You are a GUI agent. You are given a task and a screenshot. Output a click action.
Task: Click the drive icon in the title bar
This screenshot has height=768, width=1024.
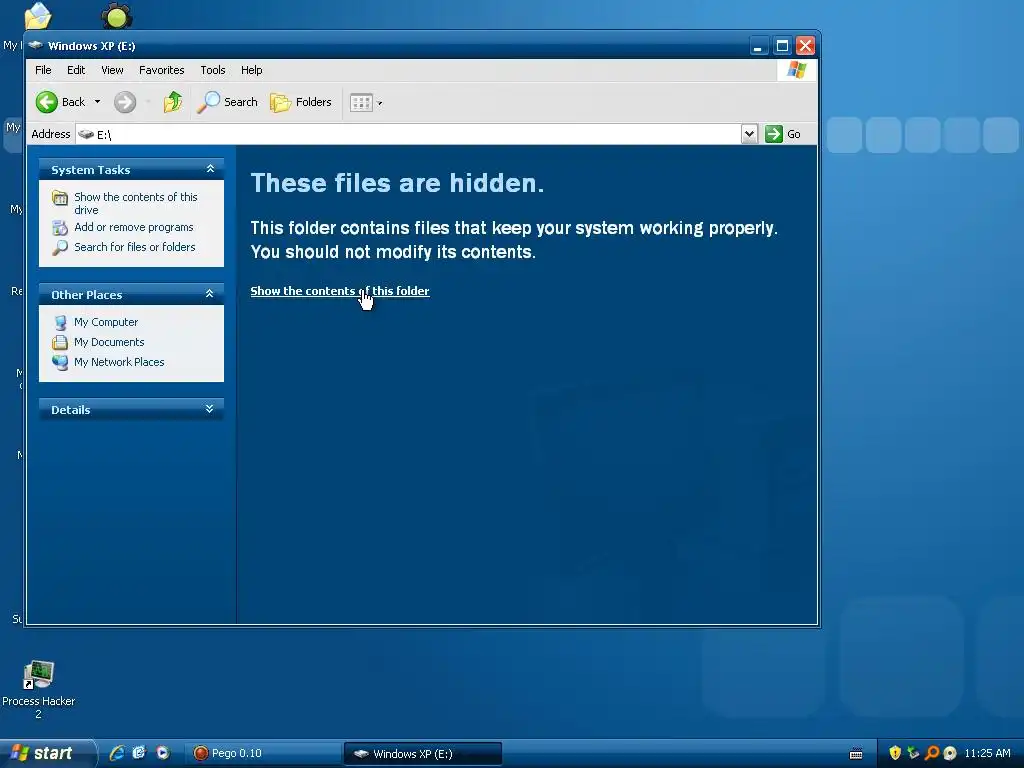pos(36,46)
